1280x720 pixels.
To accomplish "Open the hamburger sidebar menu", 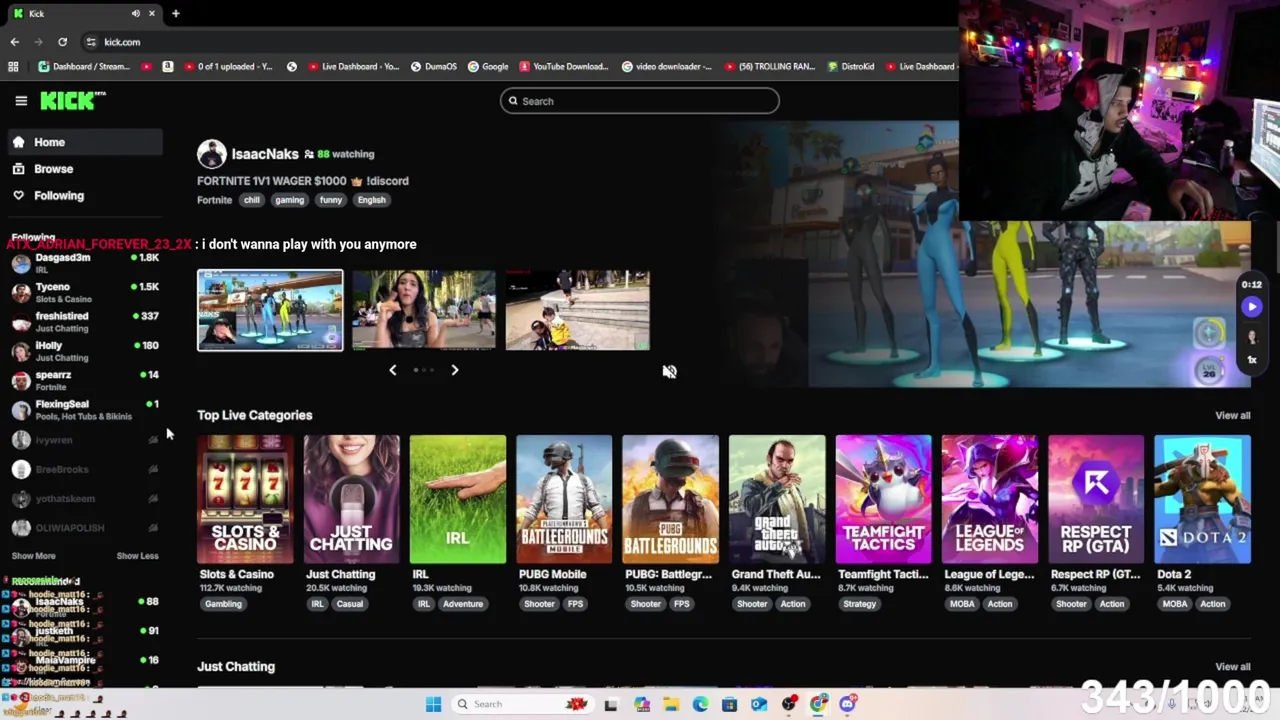I will 21,101.
